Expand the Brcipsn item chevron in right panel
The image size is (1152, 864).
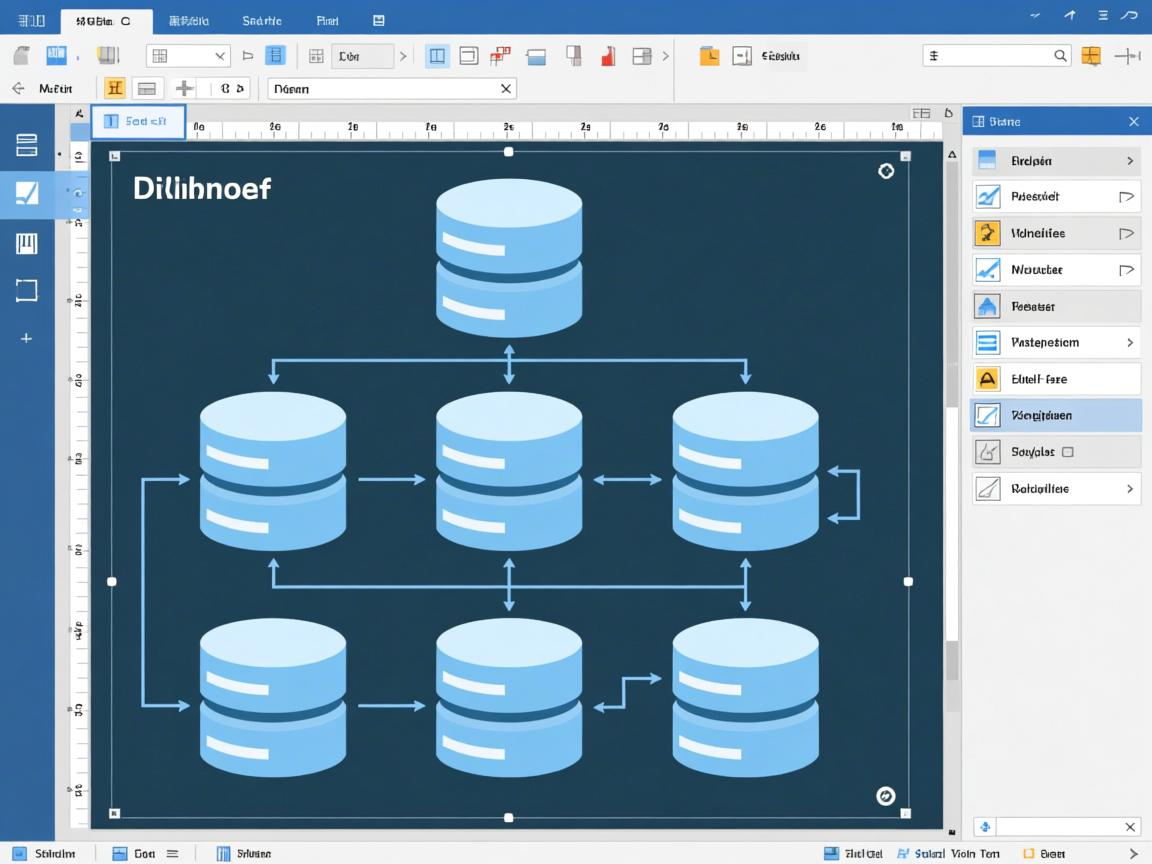tap(1130, 160)
